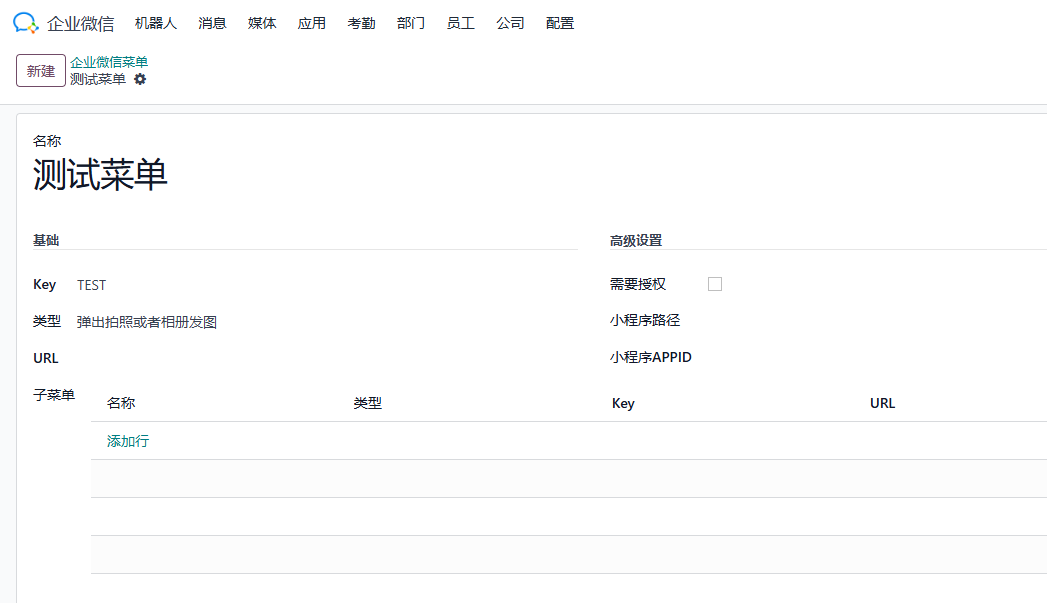
Task: Open the 机器人 menu
Action: pyautogui.click(x=156, y=23)
